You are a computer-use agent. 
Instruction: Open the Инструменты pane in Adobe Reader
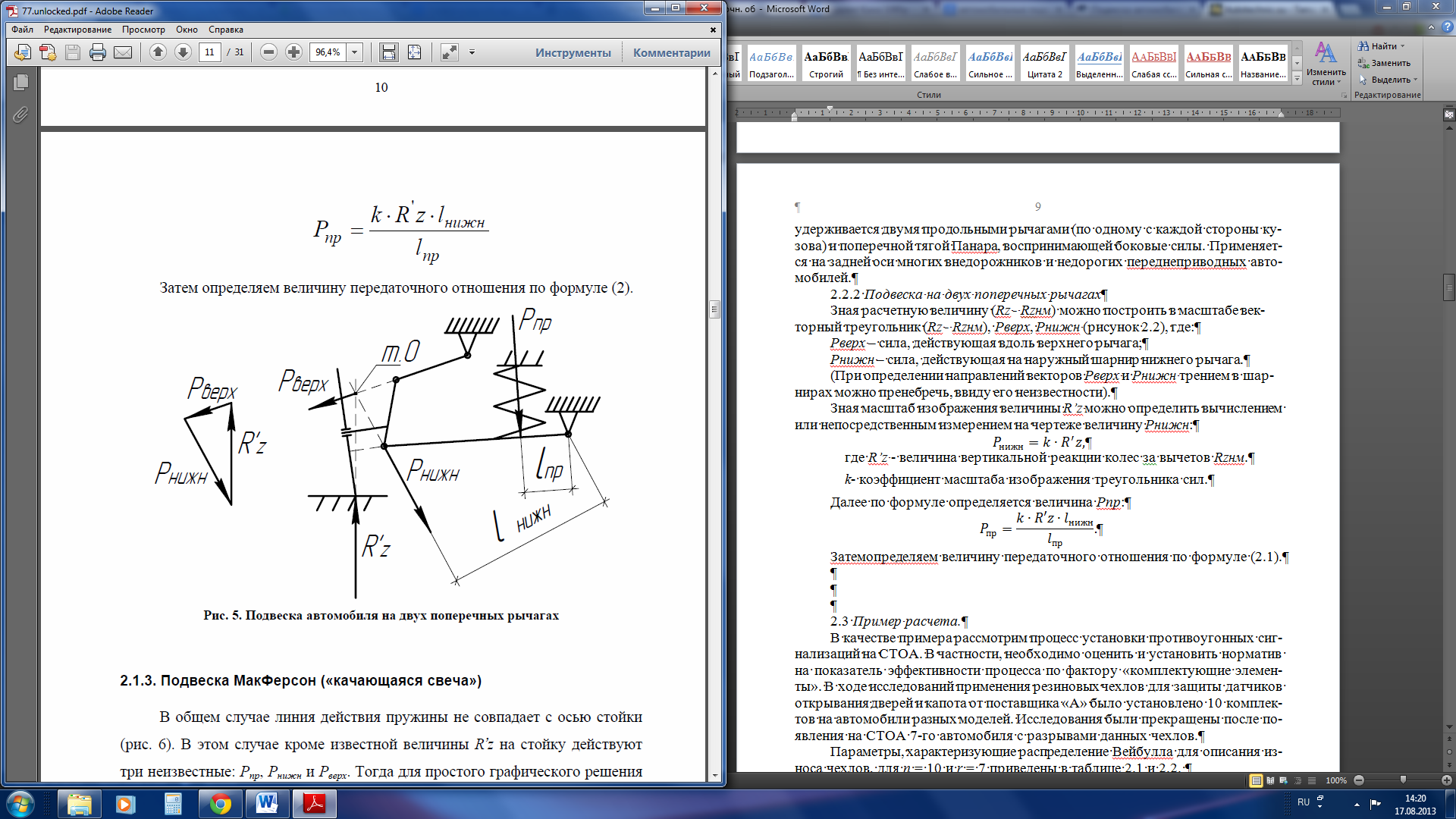(x=573, y=52)
